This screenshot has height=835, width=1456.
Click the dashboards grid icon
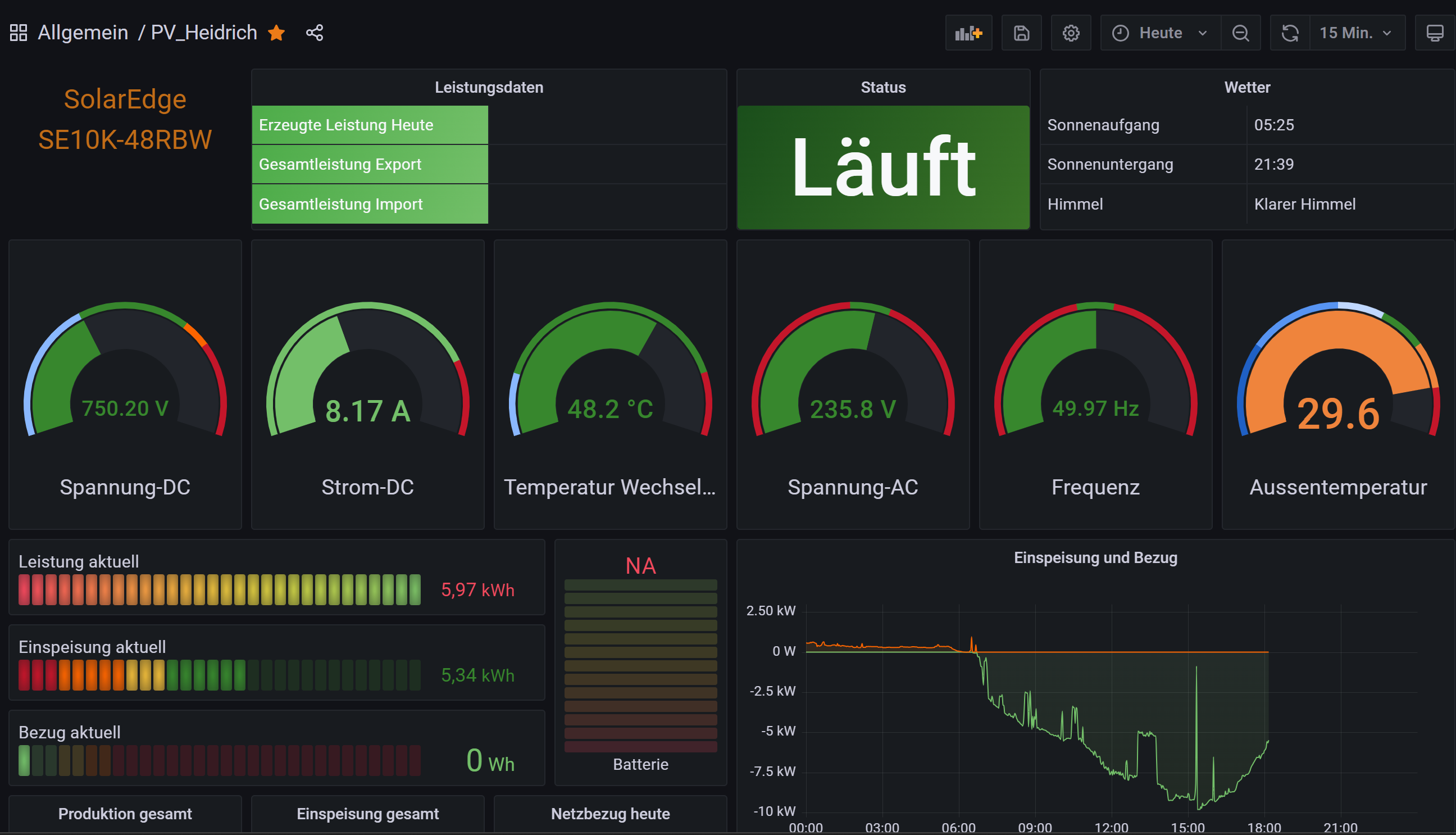coord(19,33)
